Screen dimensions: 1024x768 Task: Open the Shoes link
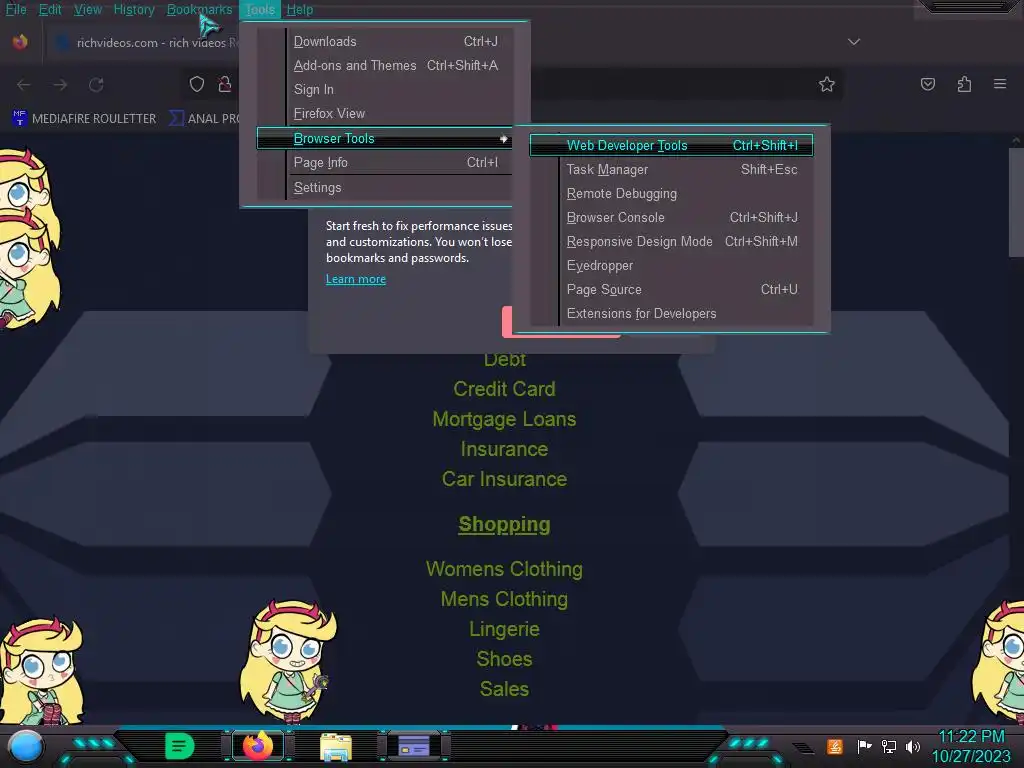(x=504, y=660)
